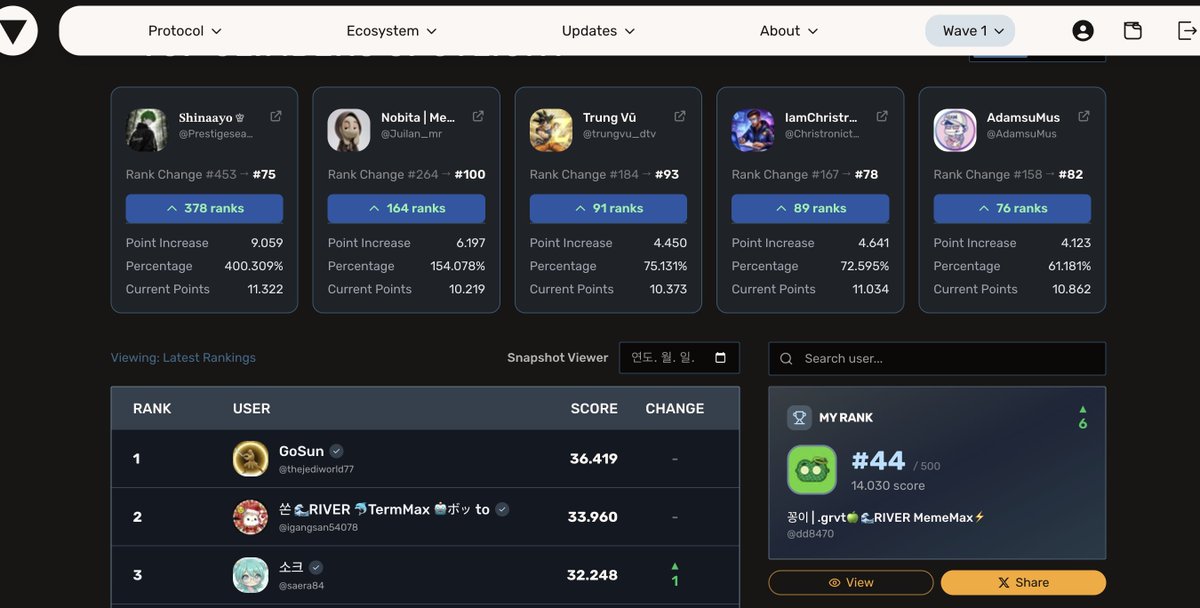Open IamChristr's external link icon
Viewport: 1200px width, 608px height.
[x=882, y=116]
